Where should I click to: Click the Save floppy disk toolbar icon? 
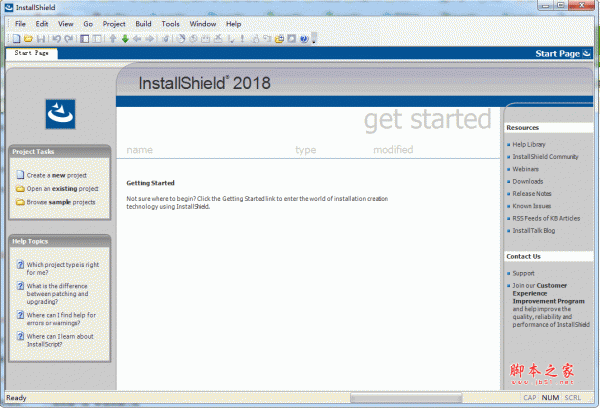[x=41, y=38]
